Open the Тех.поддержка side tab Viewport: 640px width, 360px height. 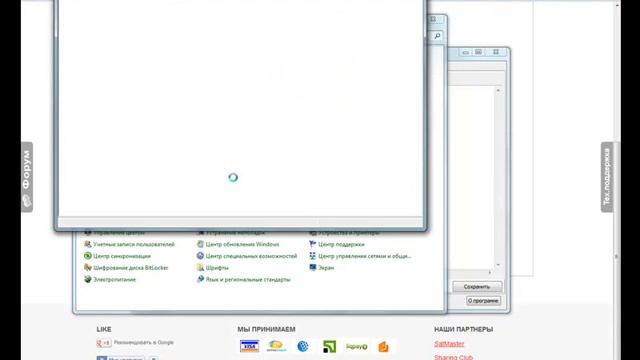click(x=607, y=177)
